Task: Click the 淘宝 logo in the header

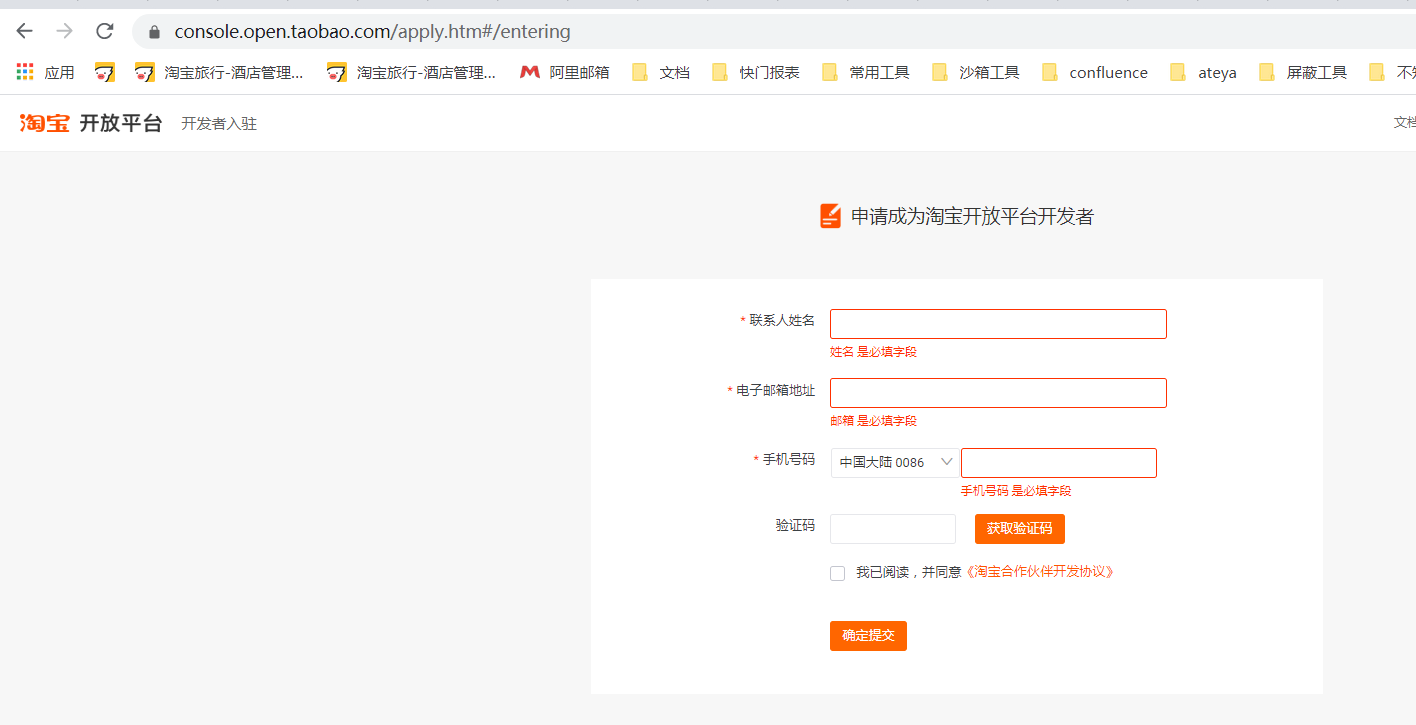Action: pos(45,123)
